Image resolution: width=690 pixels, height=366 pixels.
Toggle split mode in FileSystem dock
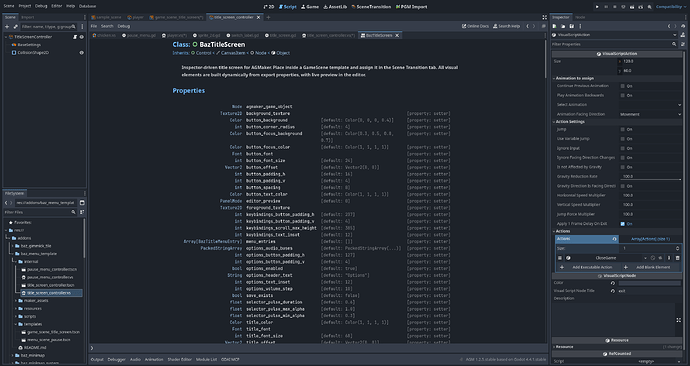click(82, 203)
